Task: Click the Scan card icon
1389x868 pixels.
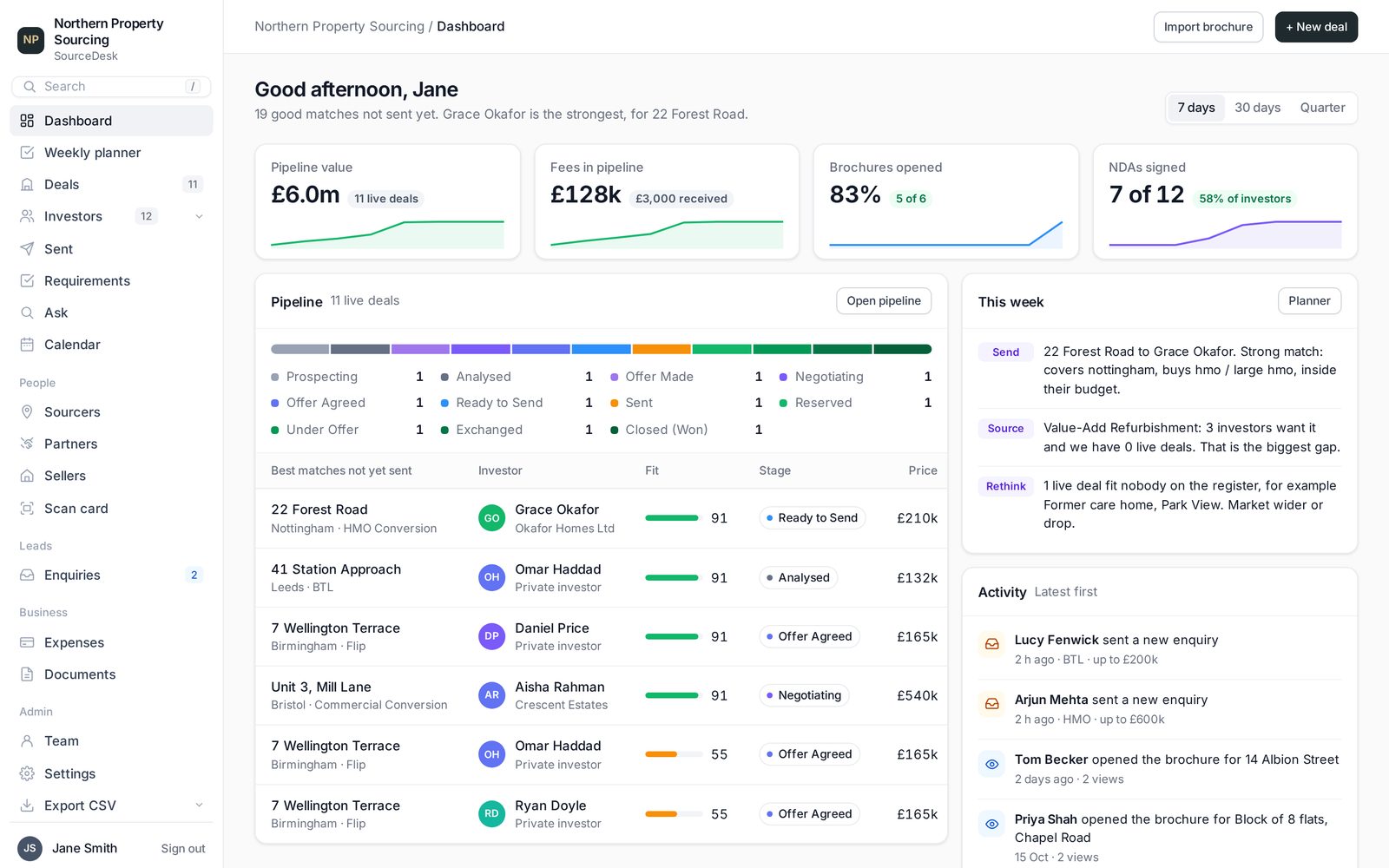Action: [x=27, y=509]
